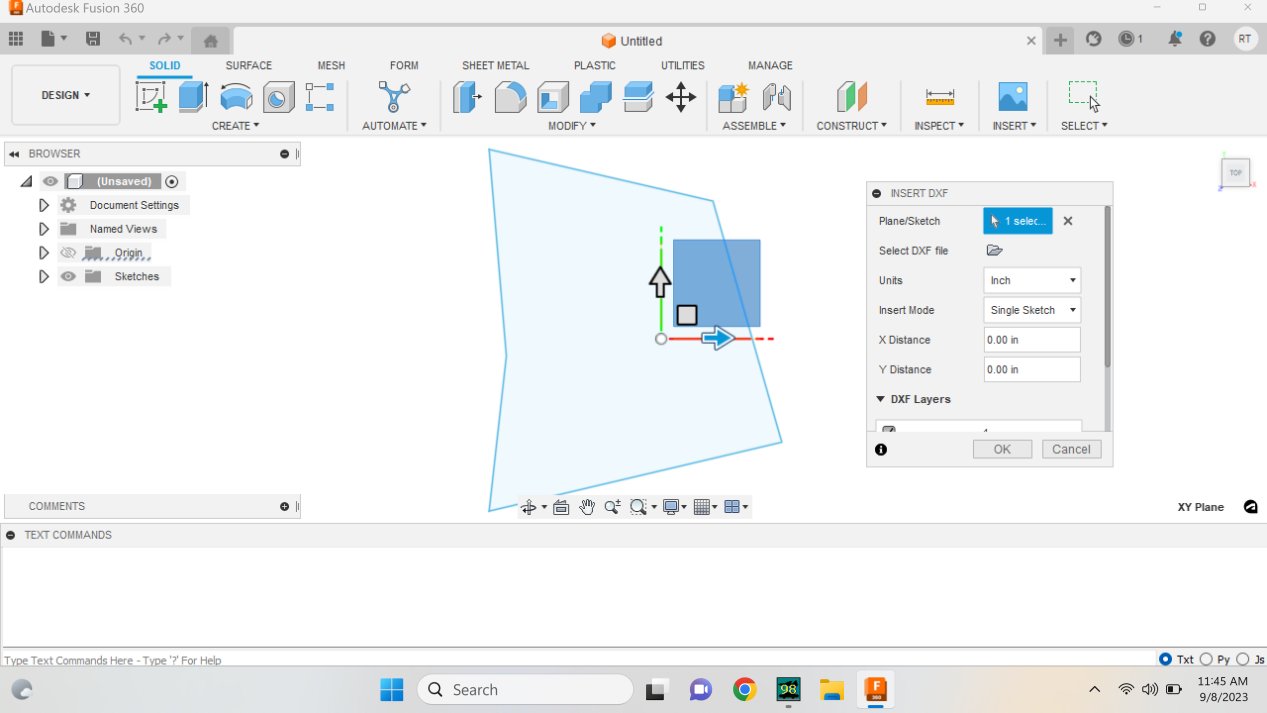Open the Units dropdown in Insert DXF
The image size is (1267, 713).
pos(1031,280)
